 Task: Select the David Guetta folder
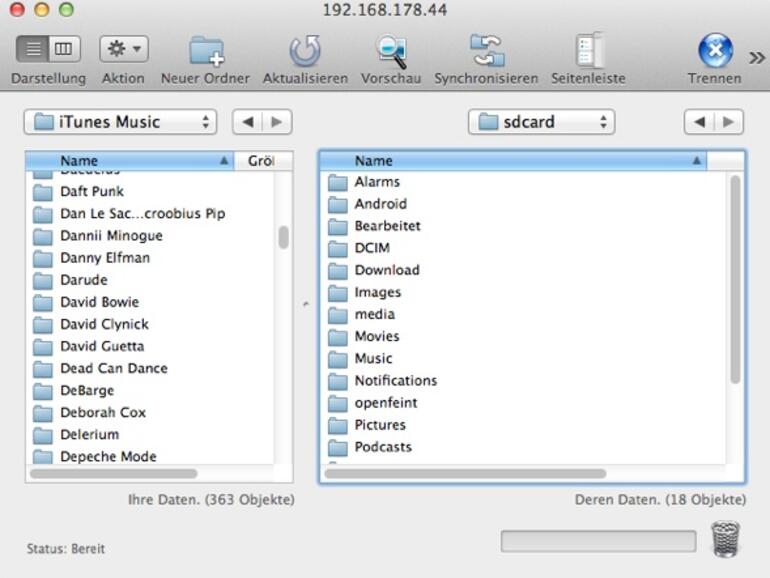[149, 346]
